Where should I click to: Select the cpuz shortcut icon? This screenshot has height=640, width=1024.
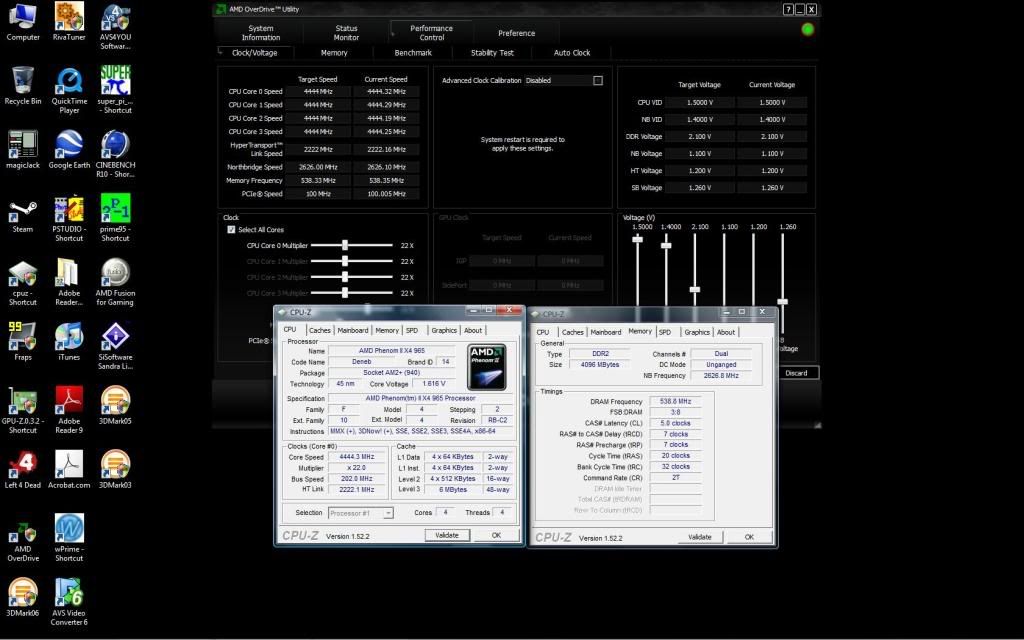pos(23,282)
